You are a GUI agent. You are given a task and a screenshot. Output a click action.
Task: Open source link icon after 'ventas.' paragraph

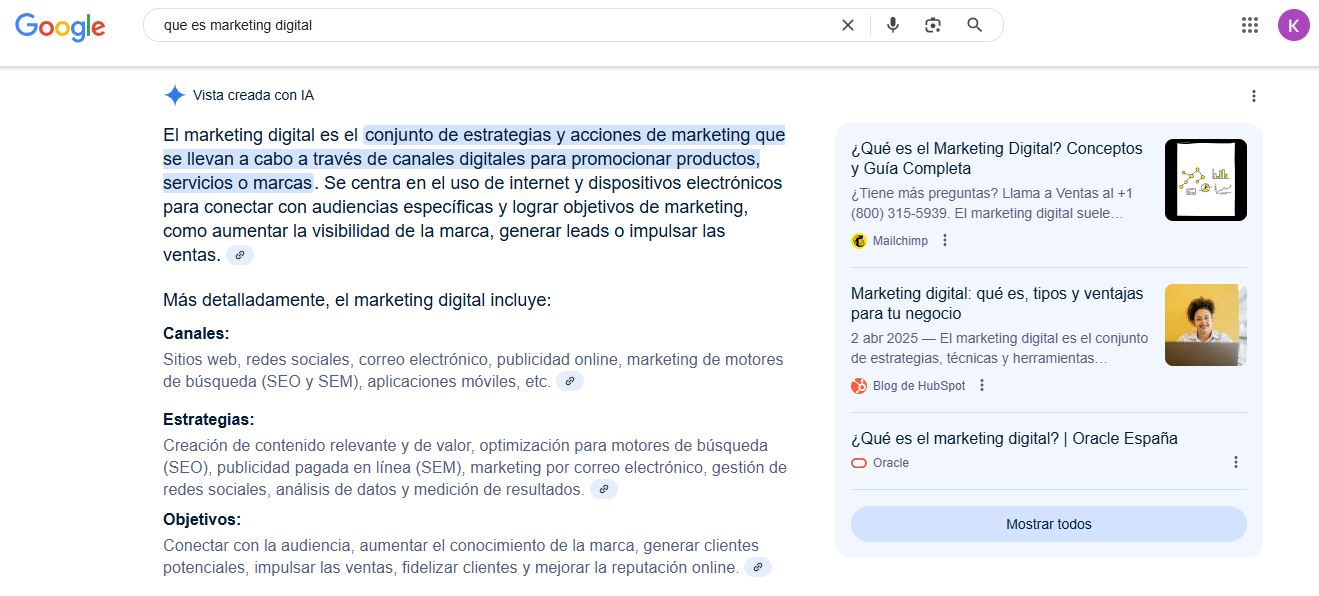tap(240, 255)
